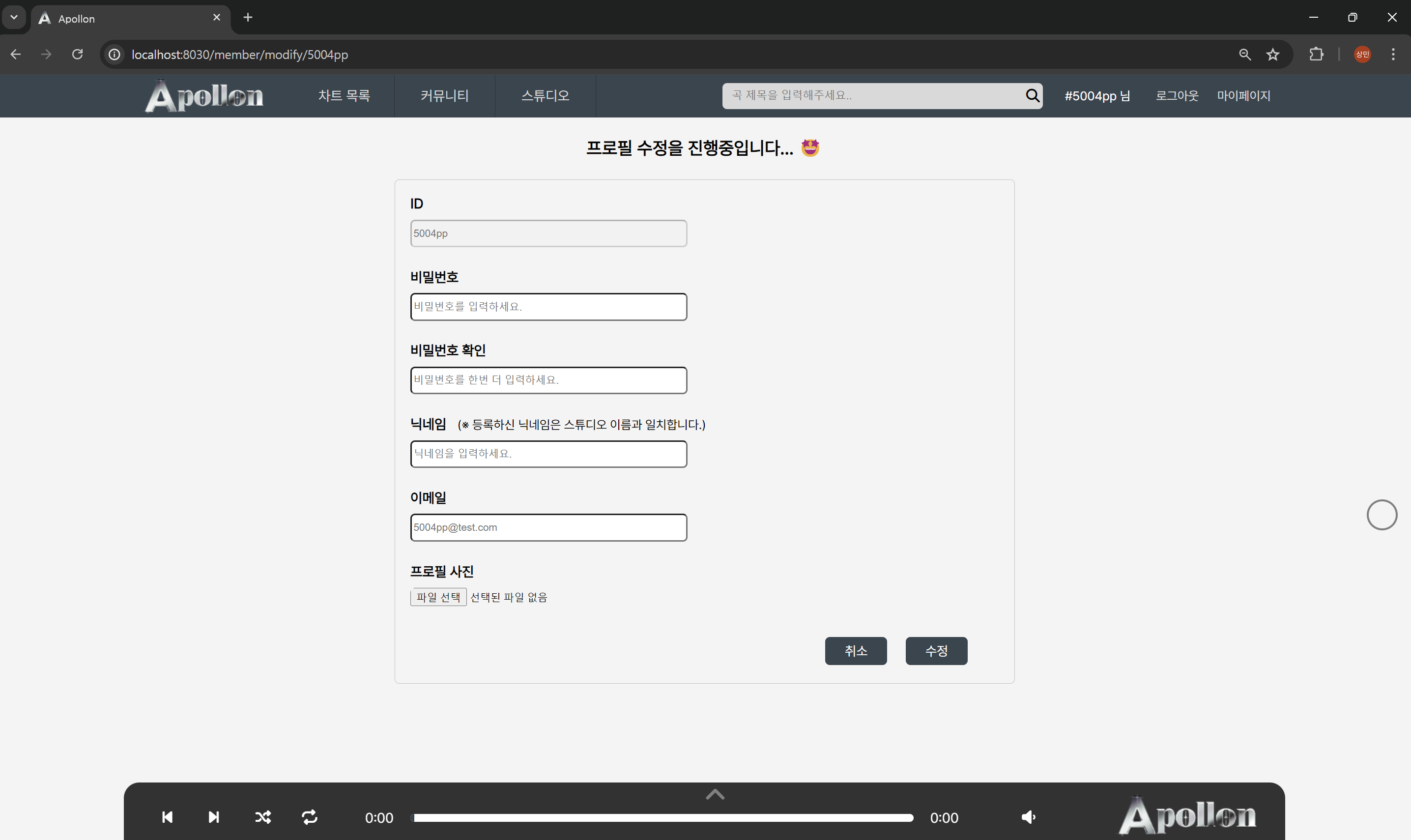Screen dimensions: 1411x840
Task: Open the 차트 목록 menu
Action: point(344,96)
